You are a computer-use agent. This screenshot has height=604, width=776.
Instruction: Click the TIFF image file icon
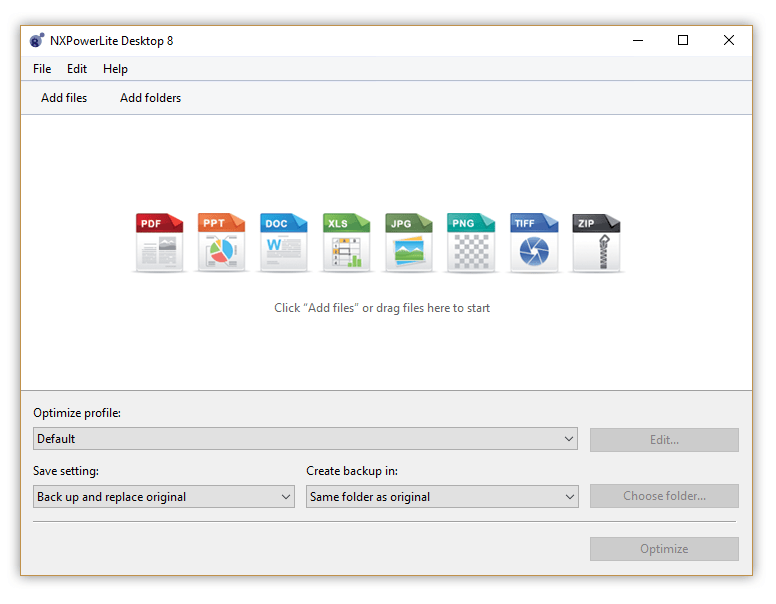tap(534, 243)
